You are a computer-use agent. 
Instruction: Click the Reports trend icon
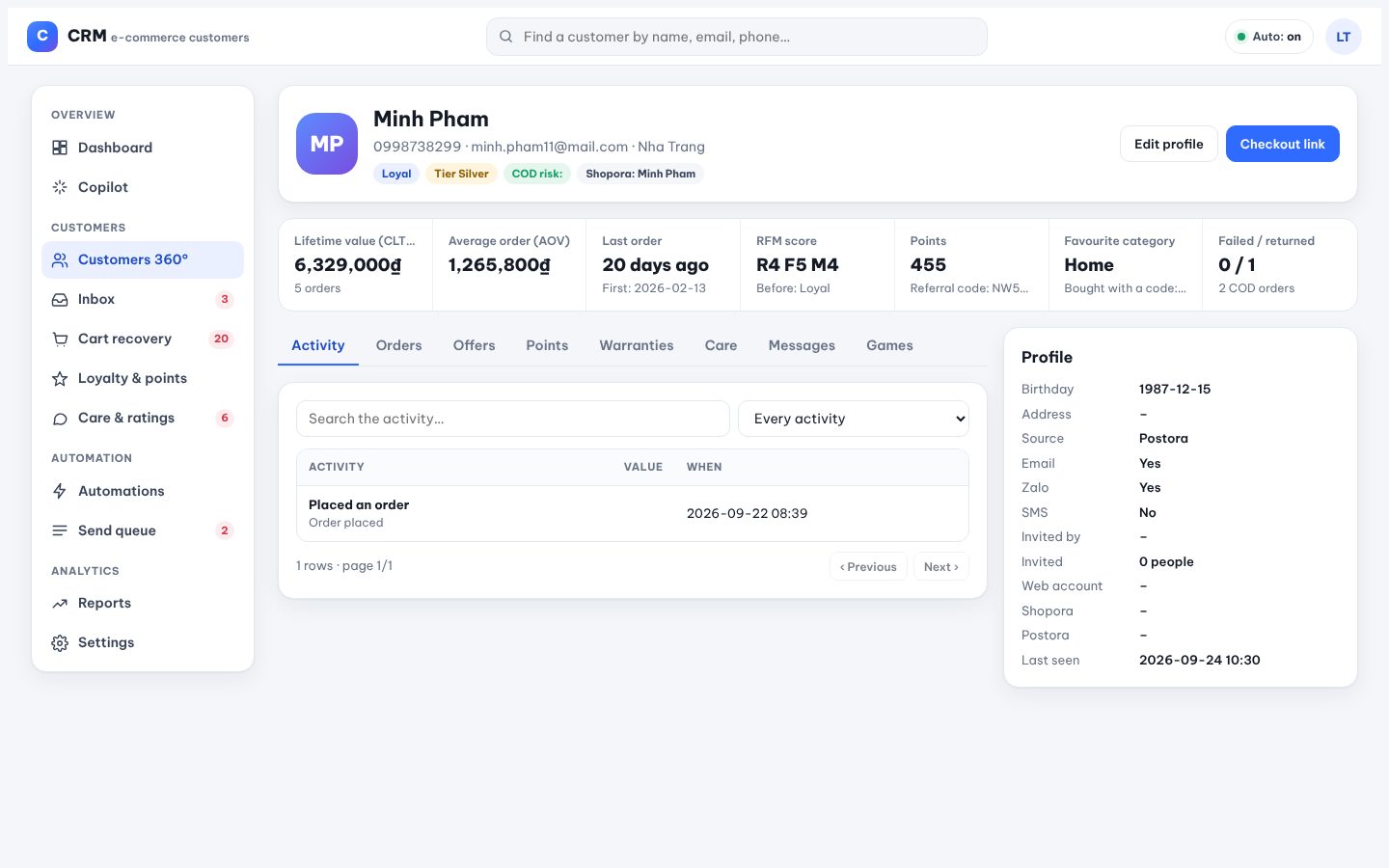[60, 604]
